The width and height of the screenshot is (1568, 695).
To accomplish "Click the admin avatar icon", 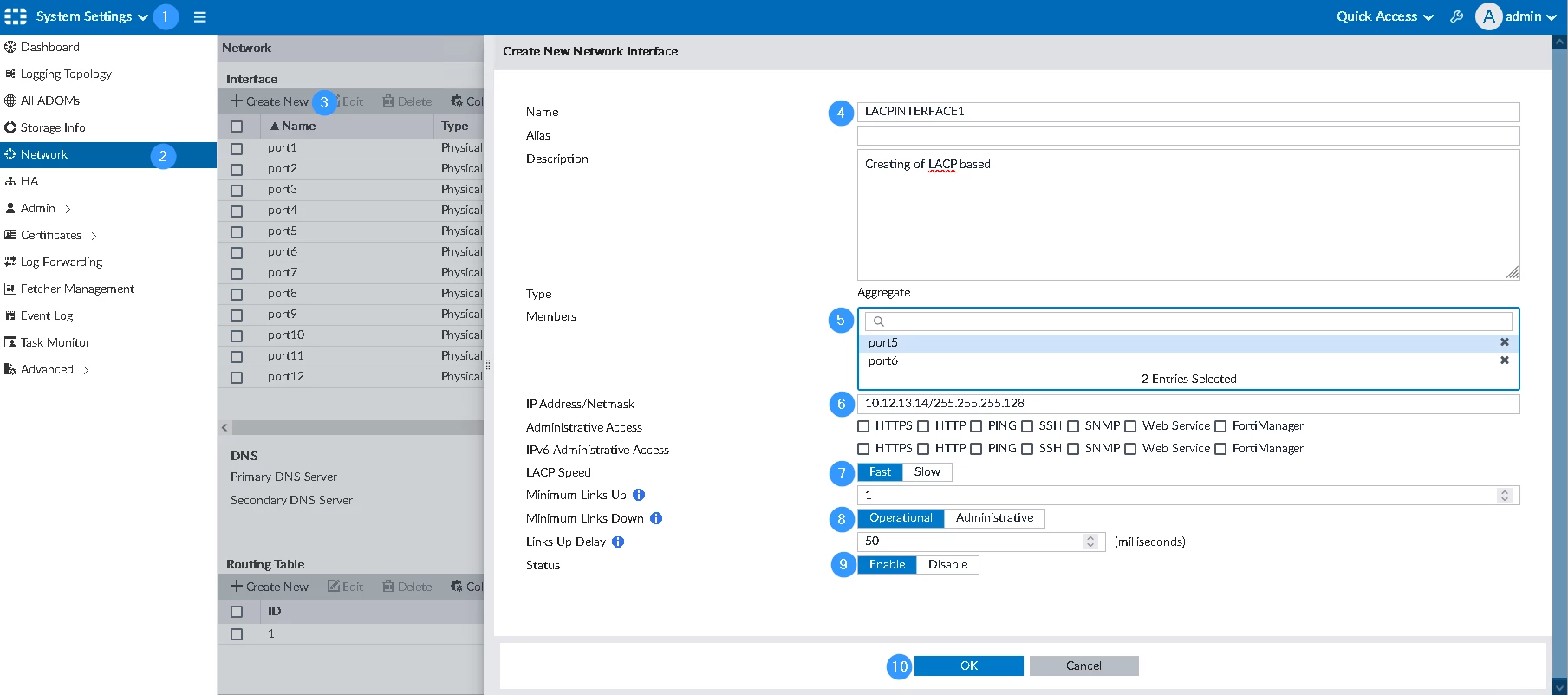I will 1488,16.
